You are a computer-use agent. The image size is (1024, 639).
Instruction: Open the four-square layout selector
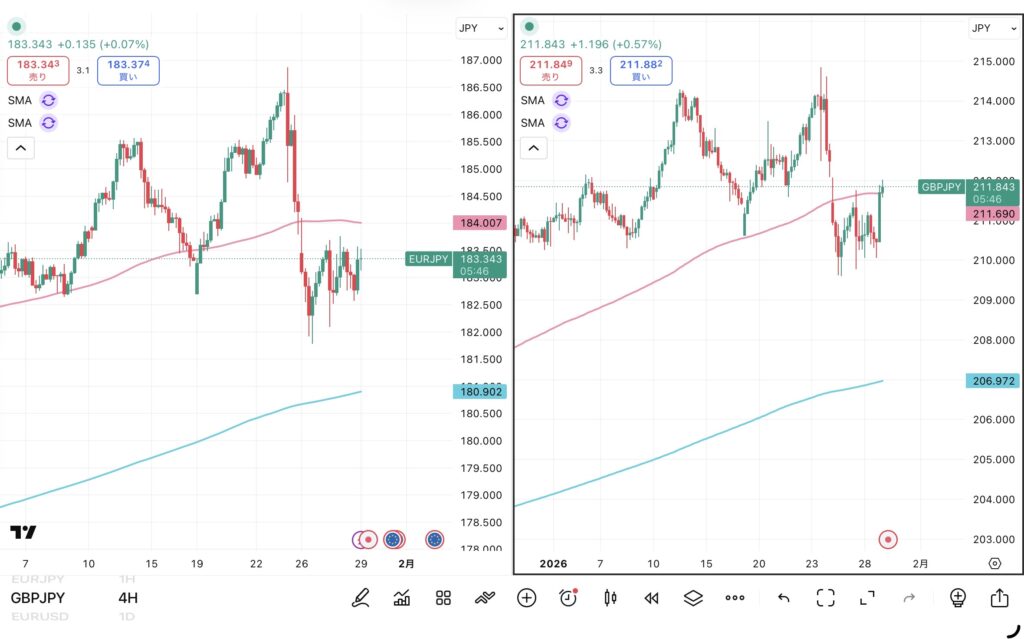[x=444, y=598]
